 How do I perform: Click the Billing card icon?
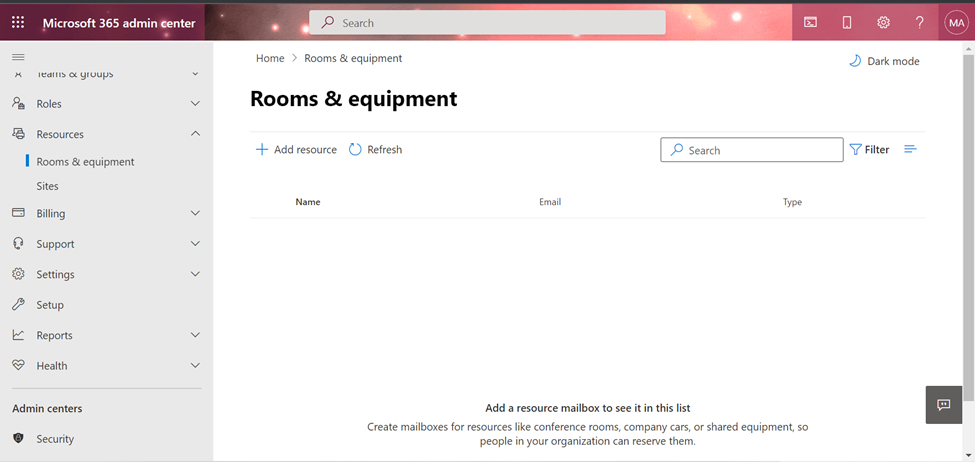coord(18,213)
